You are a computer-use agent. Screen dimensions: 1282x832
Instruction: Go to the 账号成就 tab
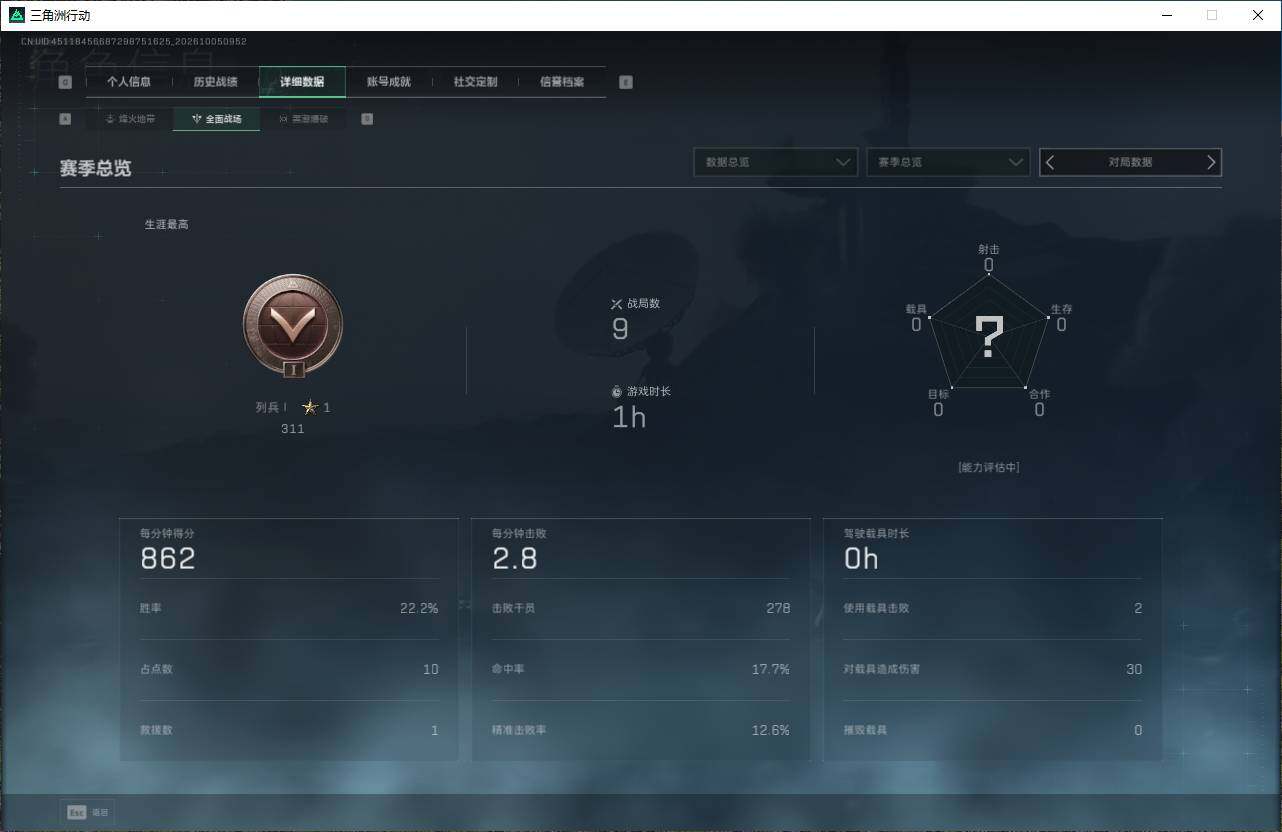pos(389,82)
